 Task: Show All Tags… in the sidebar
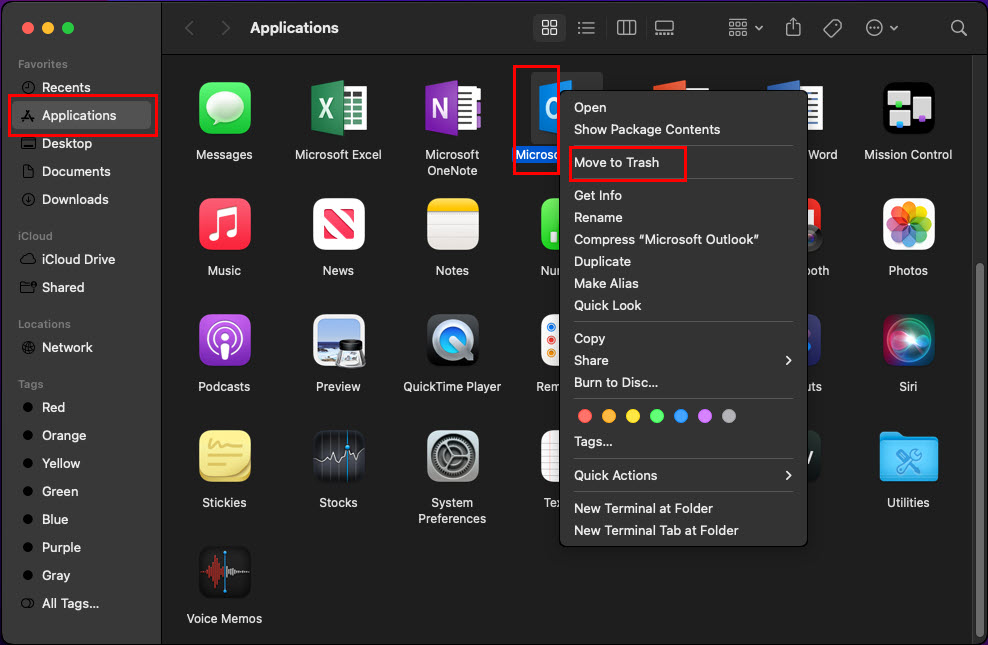point(81,603)
